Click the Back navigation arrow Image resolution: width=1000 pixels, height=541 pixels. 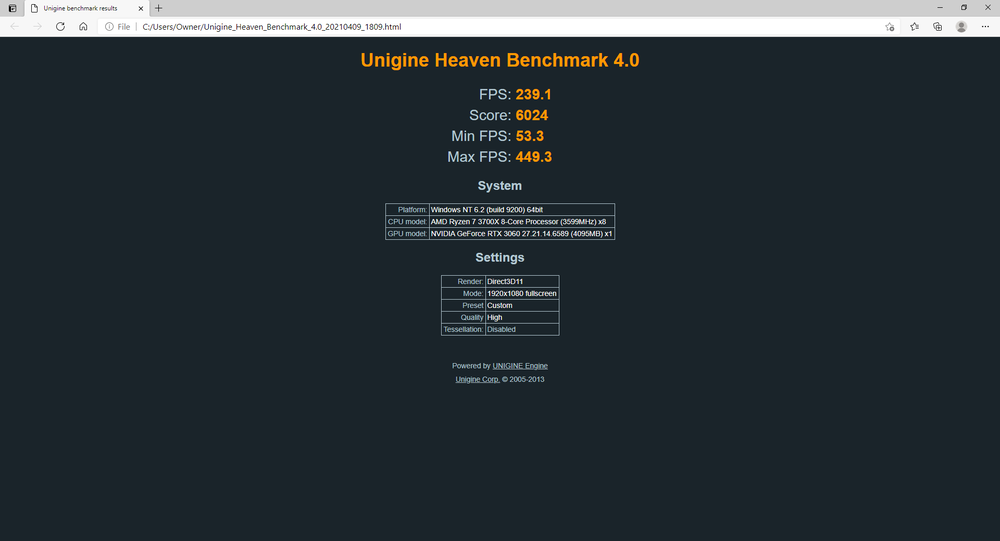(x=14, y=27)
